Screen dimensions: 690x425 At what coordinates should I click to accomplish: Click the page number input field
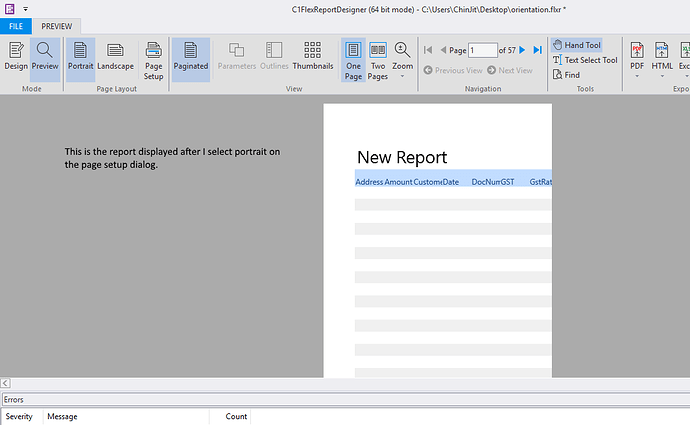click(483, 50)
